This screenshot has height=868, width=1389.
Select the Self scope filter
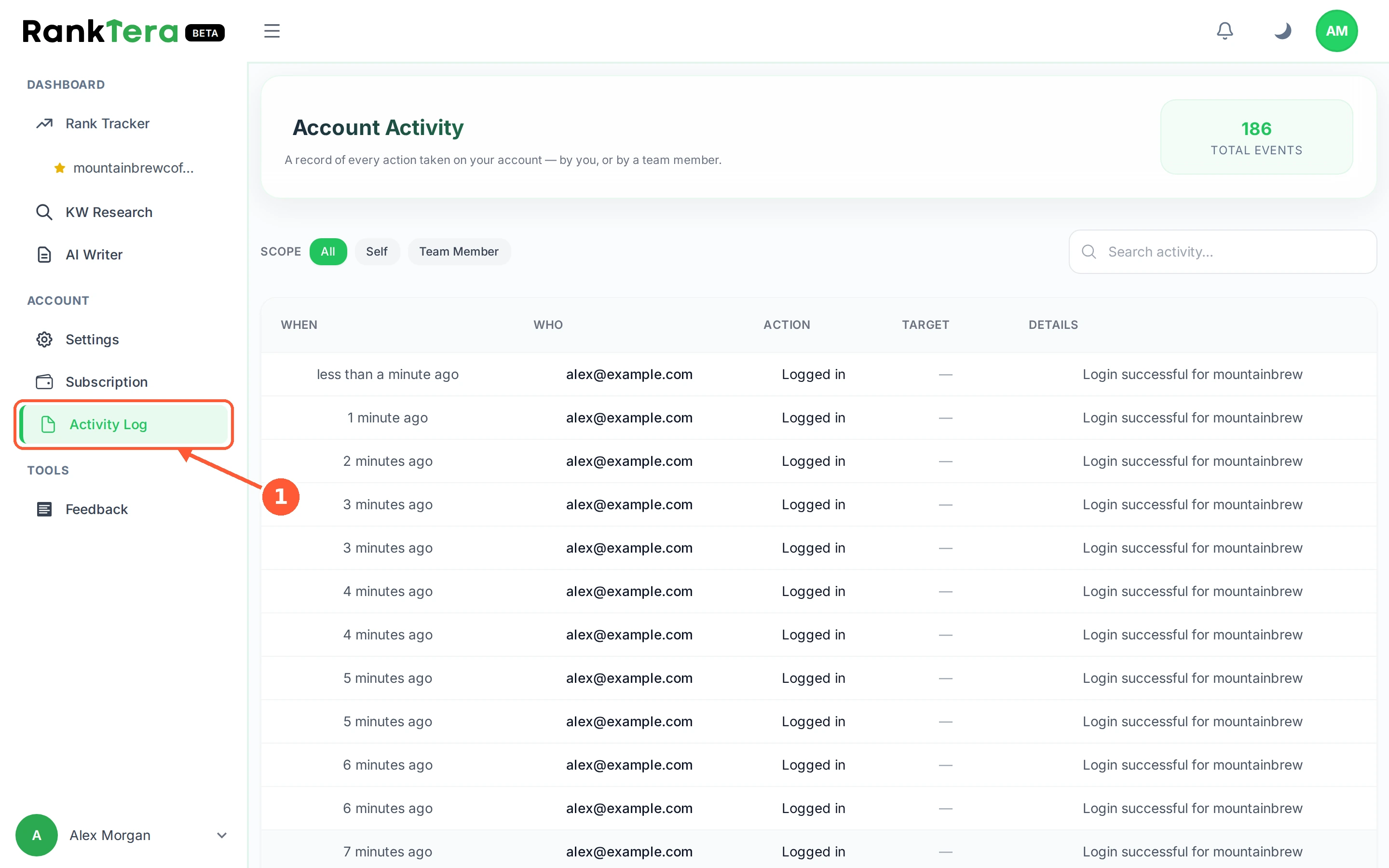click(377, 251)
